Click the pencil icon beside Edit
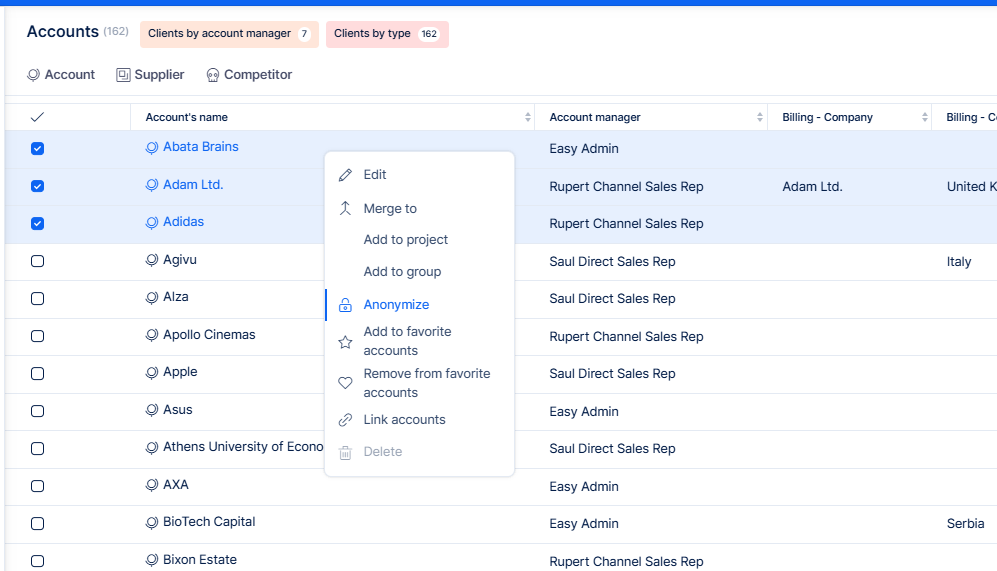This screenshot has height=571, width=997. [x=345, y=175]
